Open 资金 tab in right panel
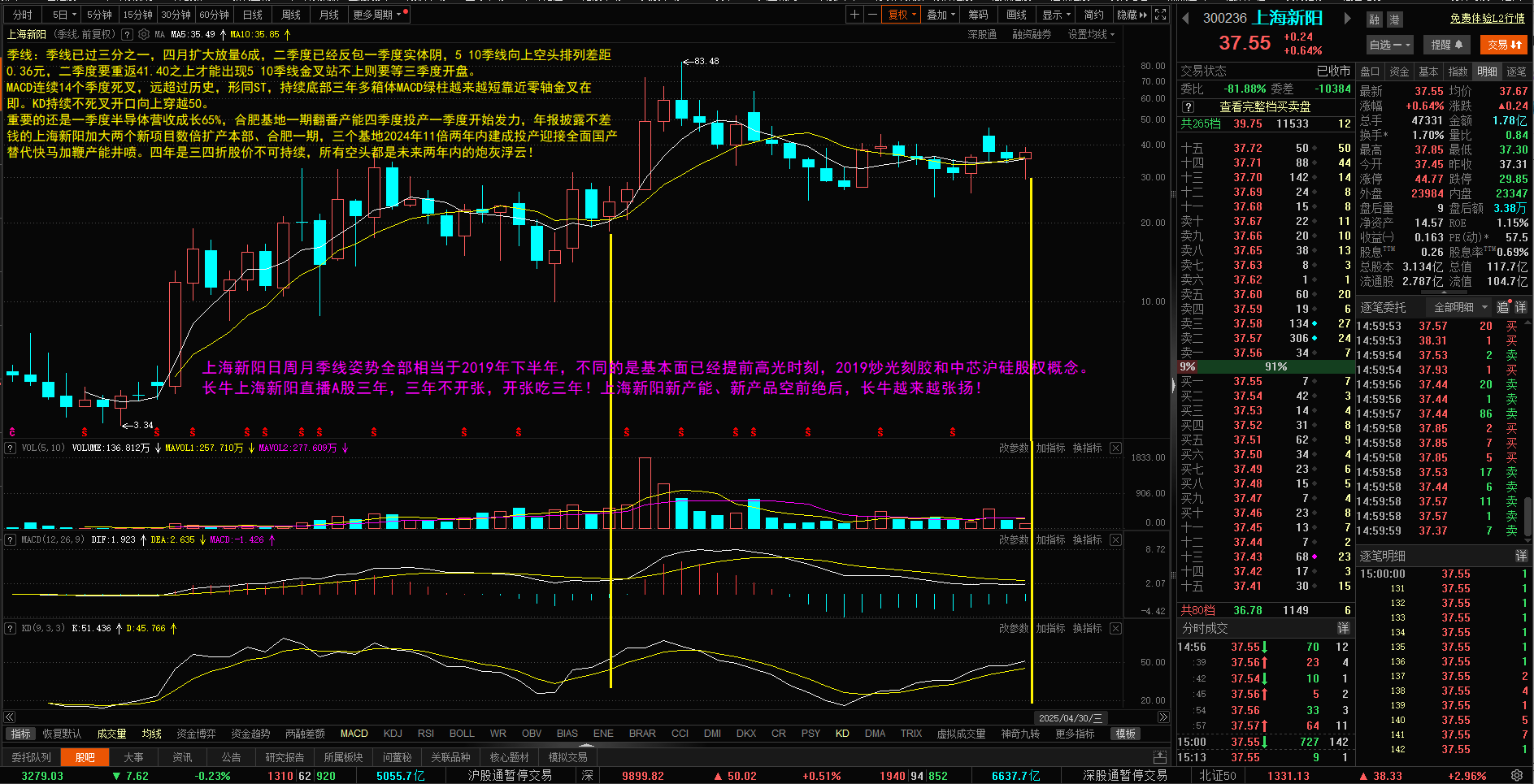 1399,71
